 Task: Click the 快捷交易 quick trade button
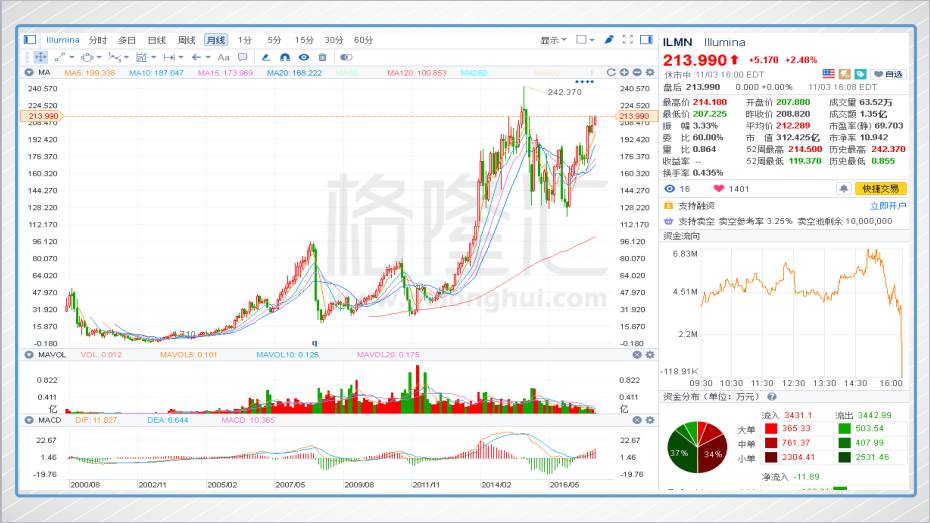pos(882,188)
